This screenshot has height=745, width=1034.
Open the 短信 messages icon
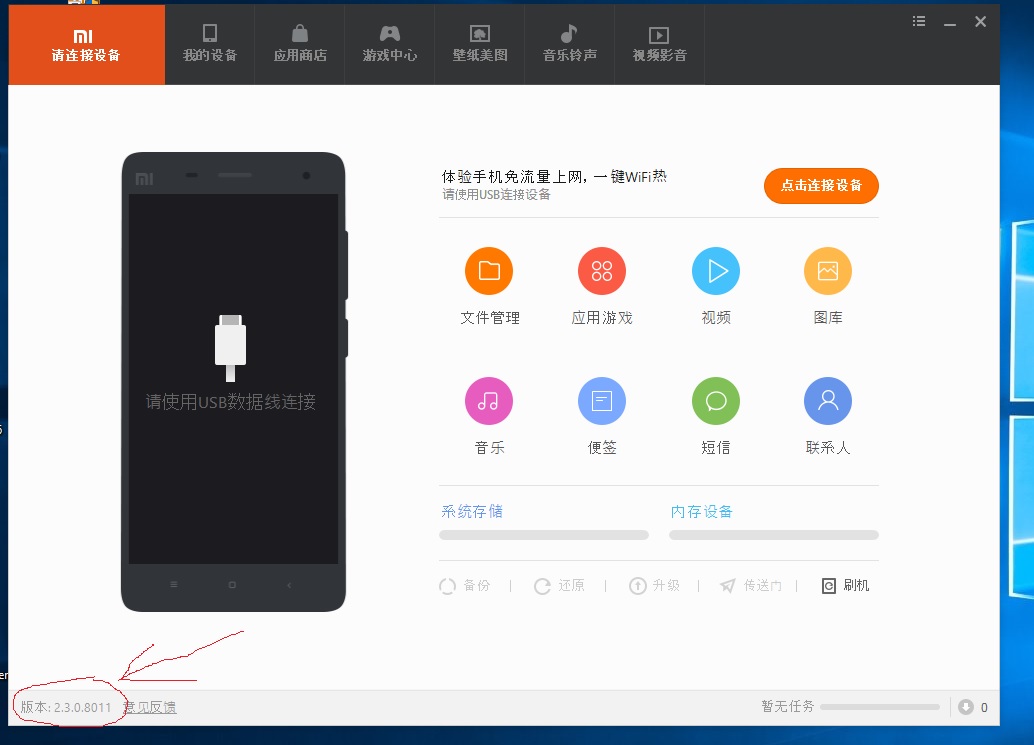click(715, 401)
